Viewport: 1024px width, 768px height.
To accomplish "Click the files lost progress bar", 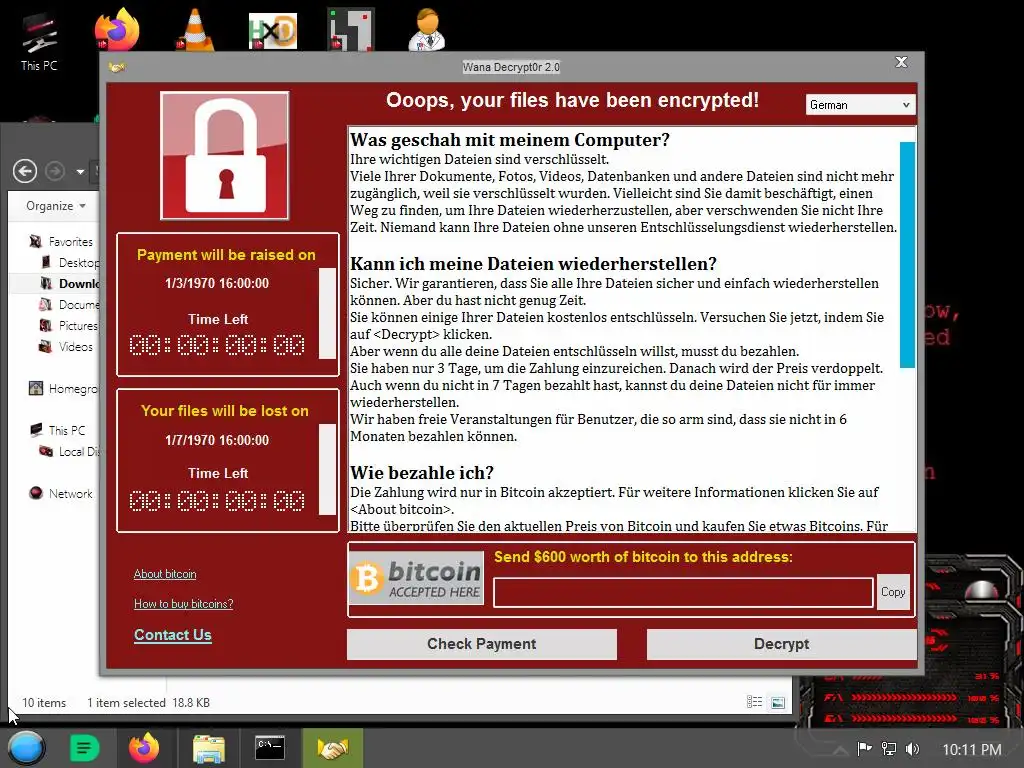I will [327, 469].
